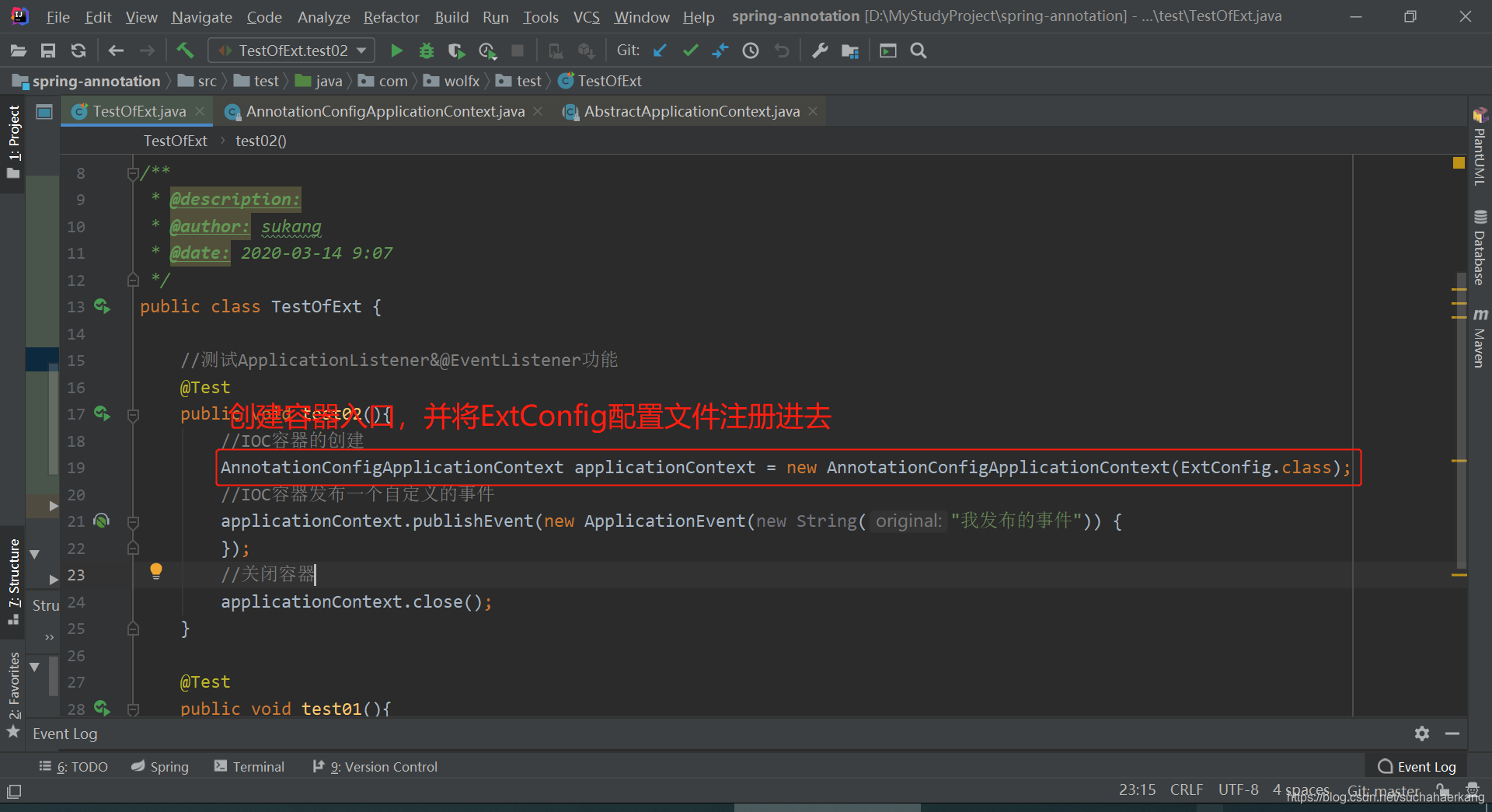The image size is (1492, 812).
Task: Open the Spring tool window
Action: [160, 767]
